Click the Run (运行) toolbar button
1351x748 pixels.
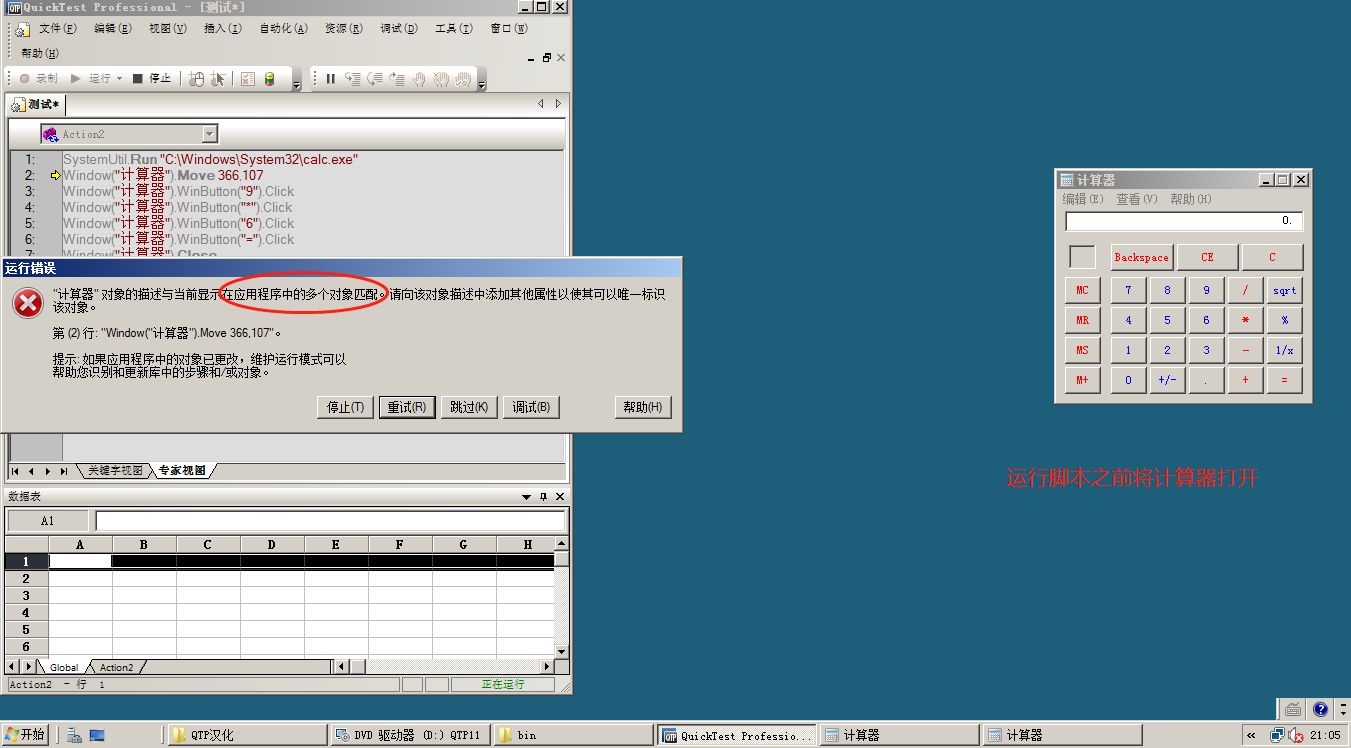click(90, 78)
